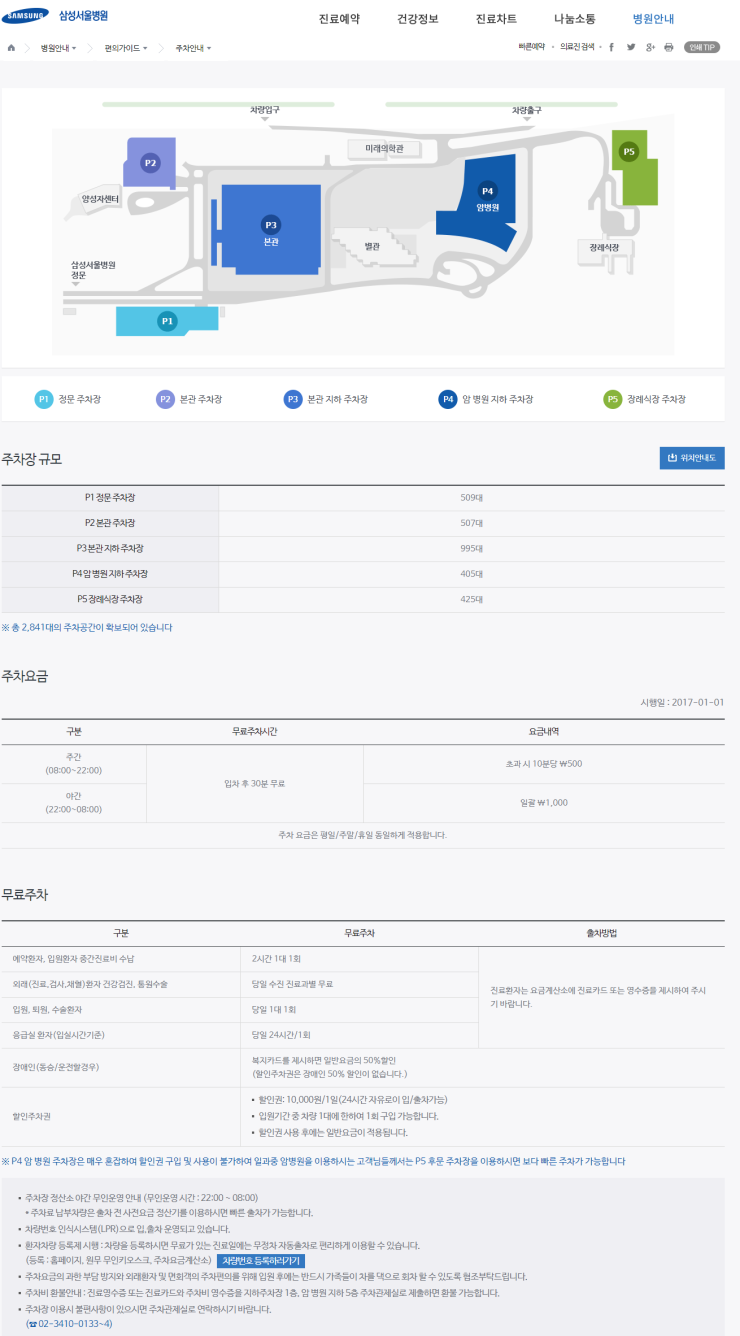Viewport: 740px width, 1336px height.
Task: Click the P2 본관 주차장 table row label
Action: [x=110, y=523]
